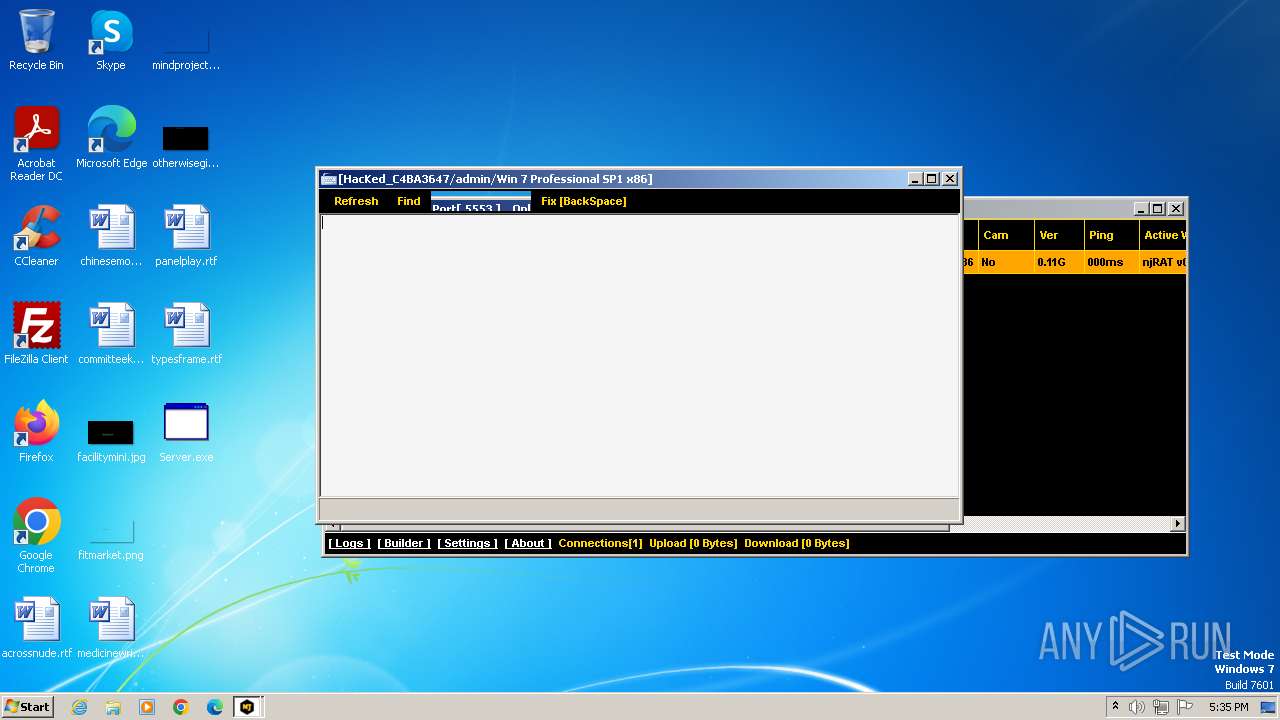Screen dimensions: 1280x720
Task: Open File Explorer from the taskbar
Action: pyautogui.click(x=113, y=707)
